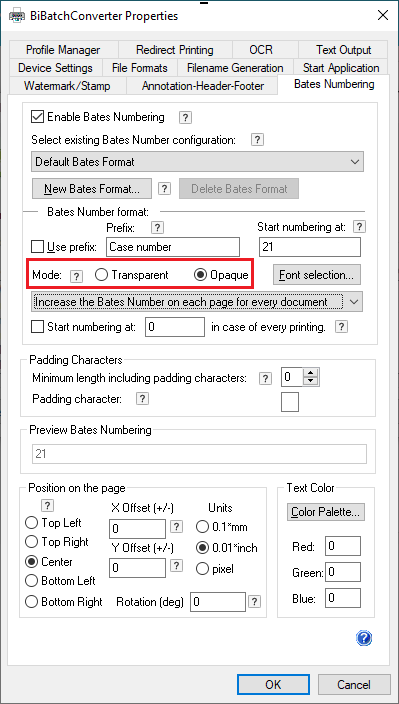The height and width of the screenshot is (704, 399).
Task: Open help for X Offset field
Action: point(177,527)
